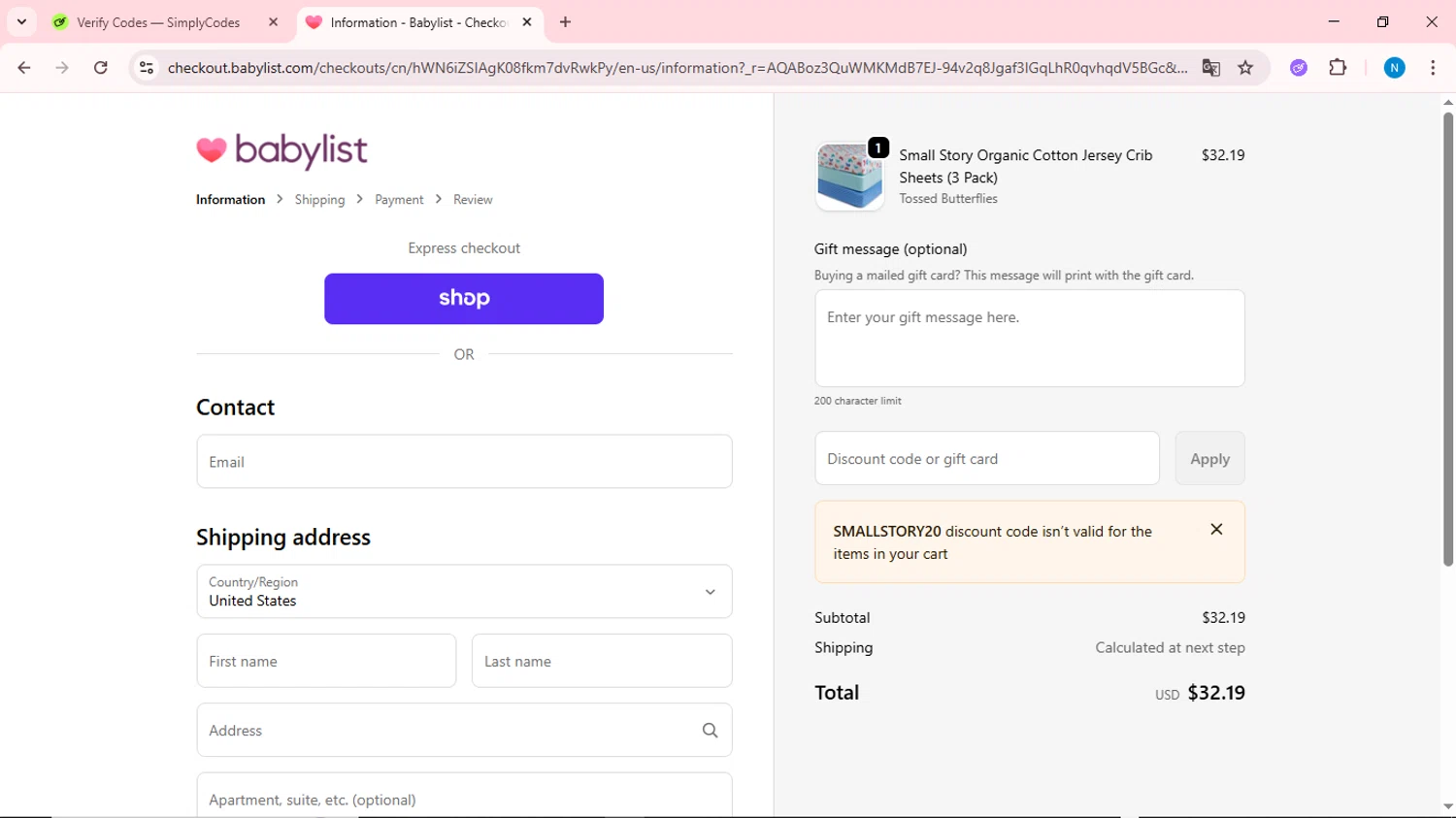The image size is (1456, 818).
Task: Open a new browser tab
Action: click(x=565, y=22)
